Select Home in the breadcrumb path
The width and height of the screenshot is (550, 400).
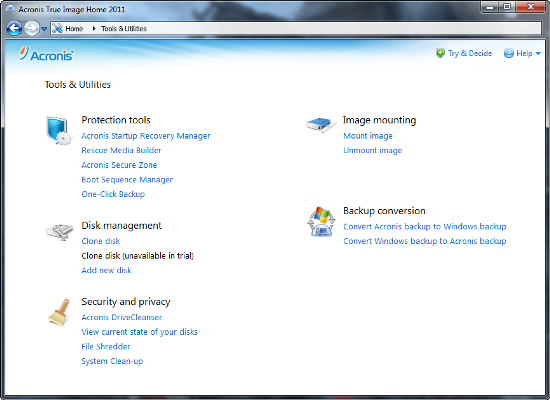pos(74,29)
